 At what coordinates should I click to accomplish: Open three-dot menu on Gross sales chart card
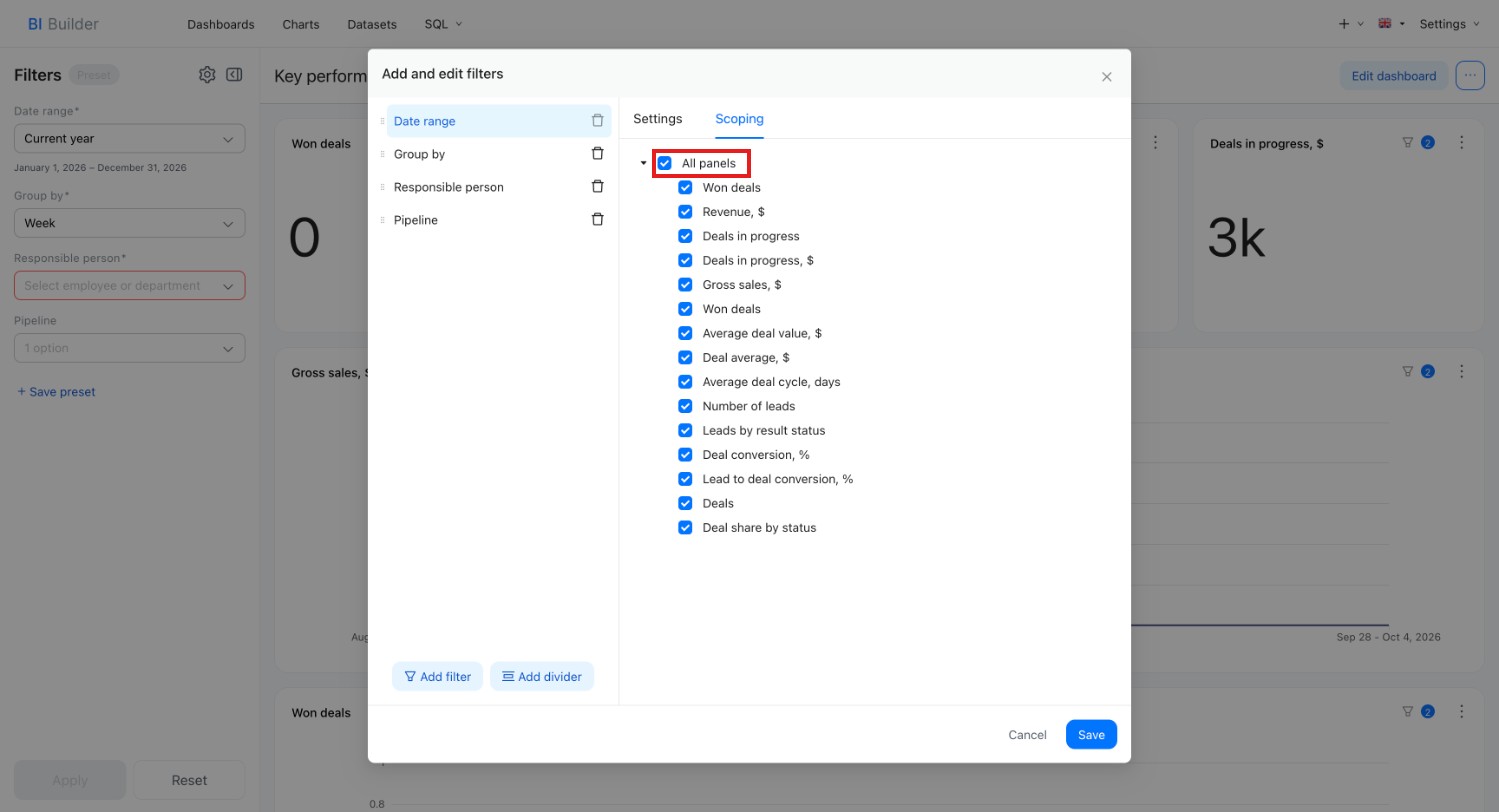pyautogui.click(x=1462, y=372)
